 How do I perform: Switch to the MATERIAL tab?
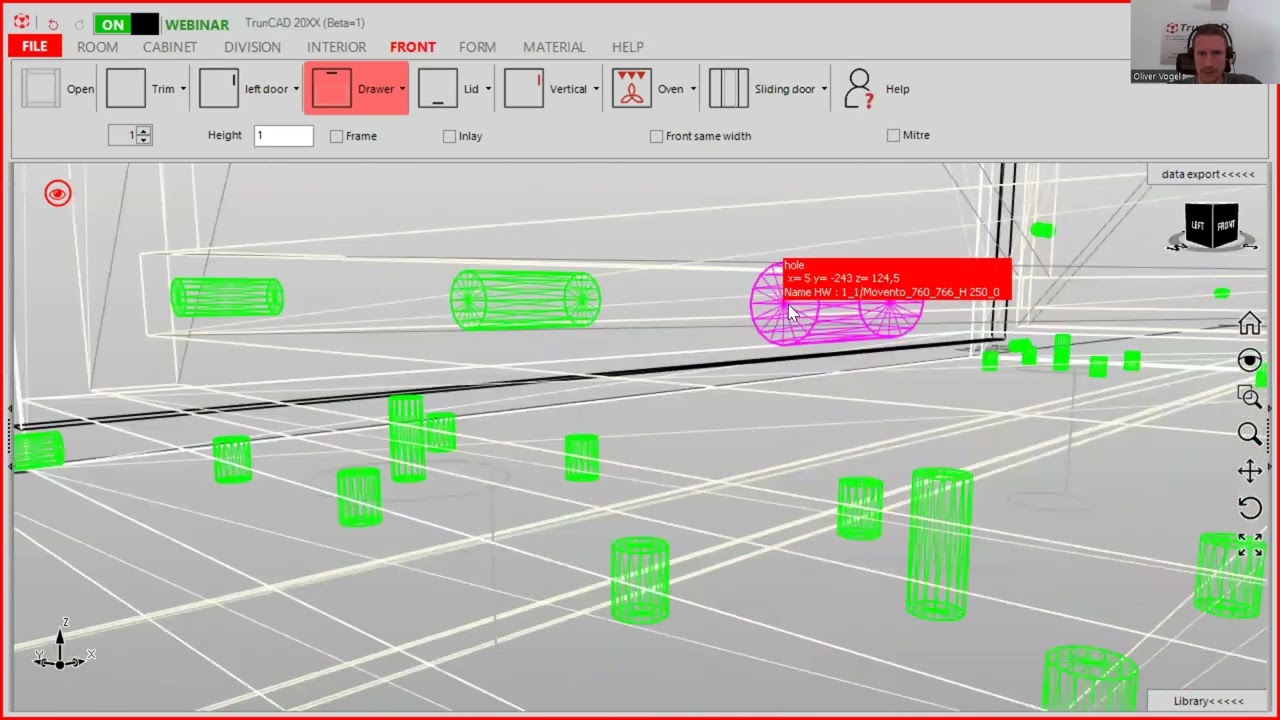pos(554,47)
